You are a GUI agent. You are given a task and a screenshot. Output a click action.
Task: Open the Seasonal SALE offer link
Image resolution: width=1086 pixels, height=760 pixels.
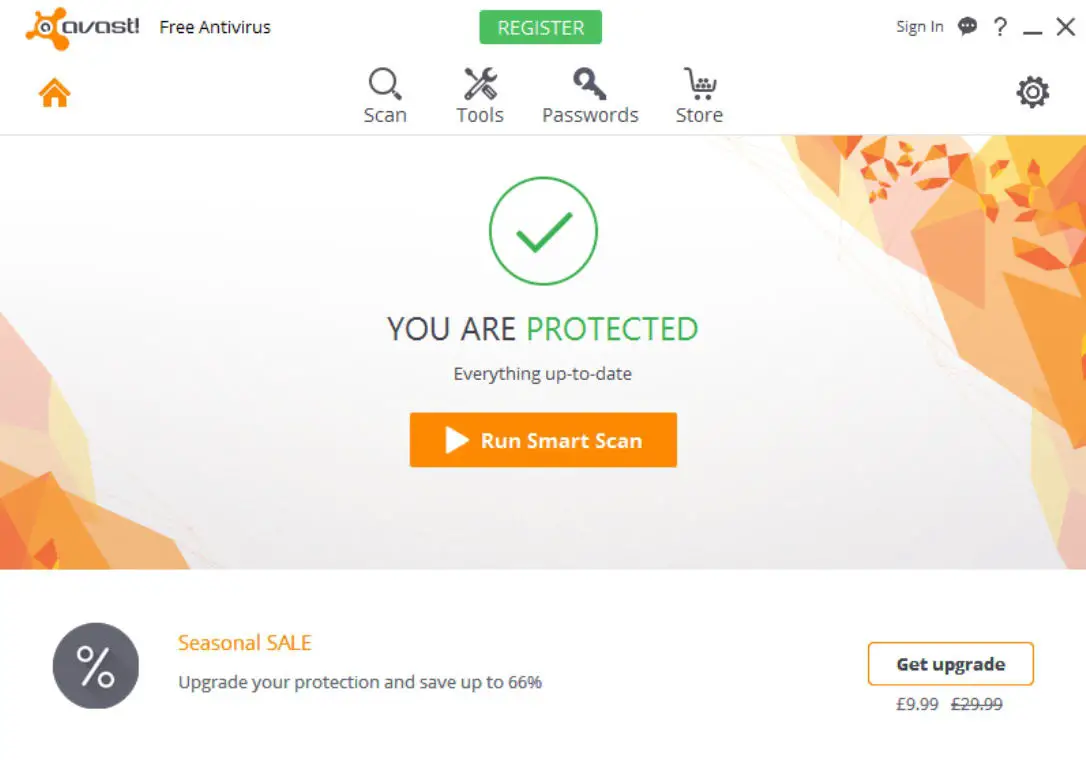[245, 643]
